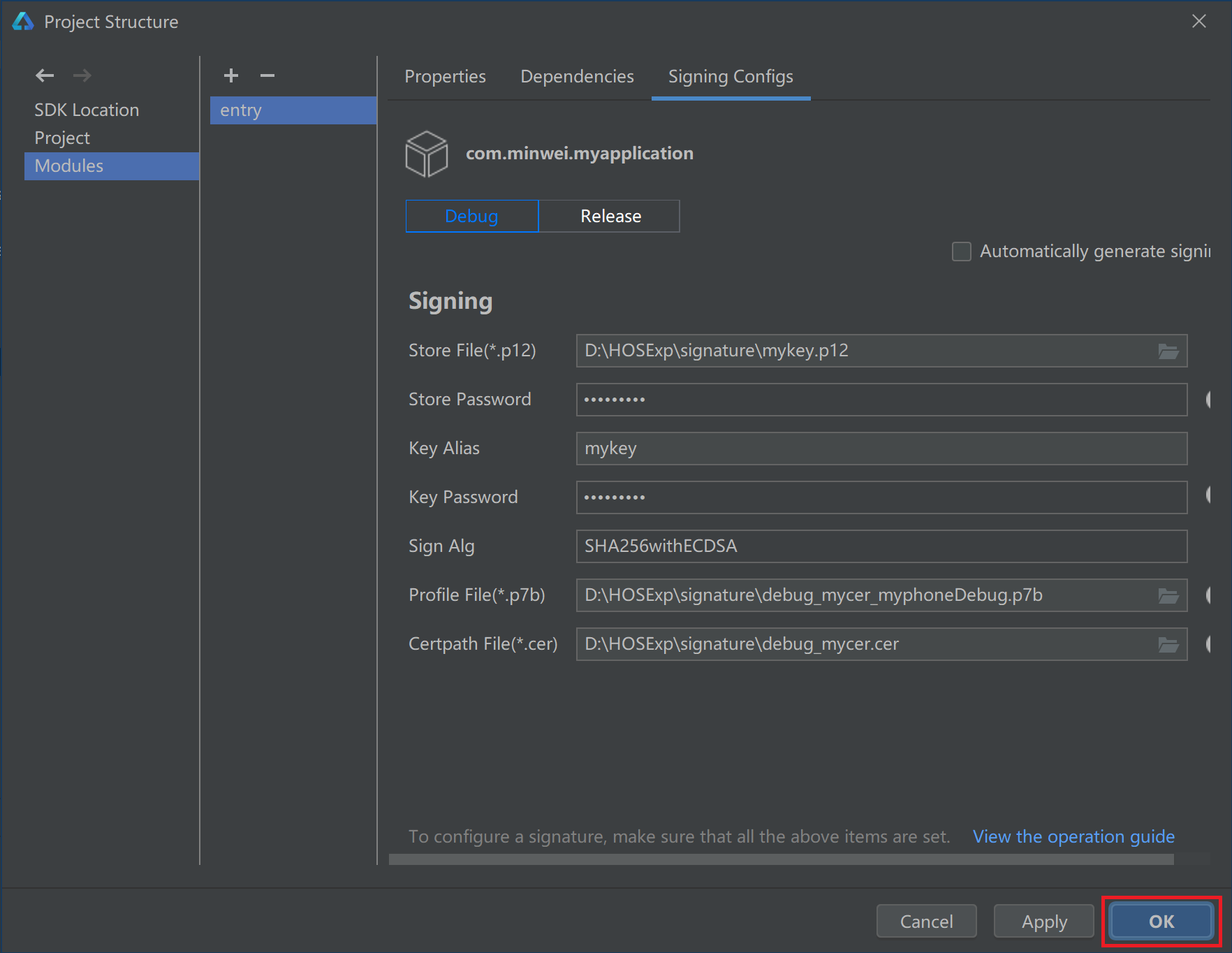
Task: Switch to Debug signing config
Action: (x=472, y=216)
